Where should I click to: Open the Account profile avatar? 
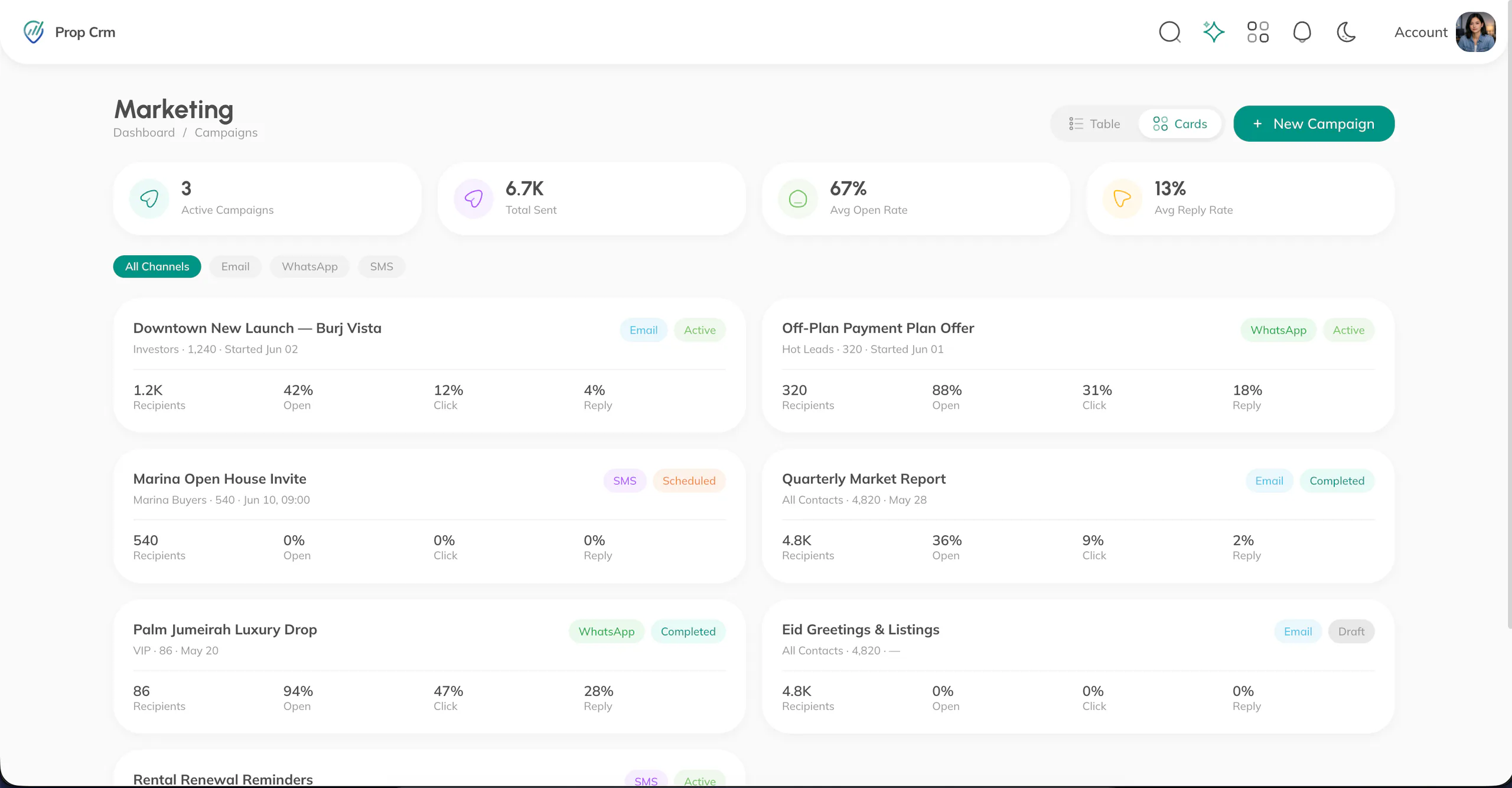click(x=1475, y=32)
